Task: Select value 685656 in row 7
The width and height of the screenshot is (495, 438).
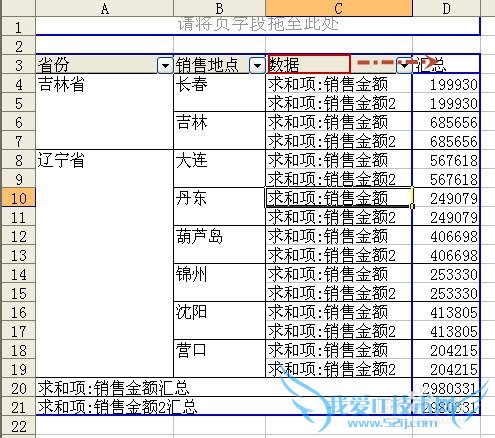Action: (x=446, y=141)
